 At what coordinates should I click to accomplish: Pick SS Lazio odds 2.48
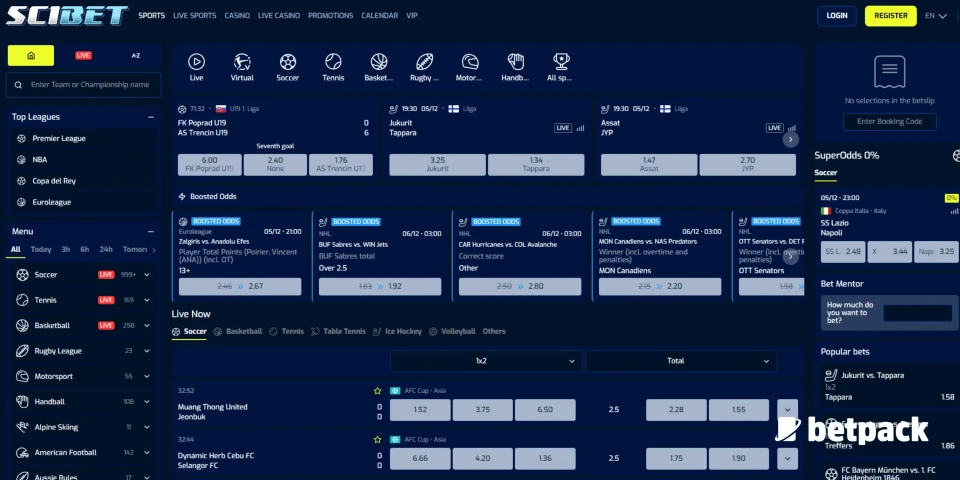(x=843, y=252)
